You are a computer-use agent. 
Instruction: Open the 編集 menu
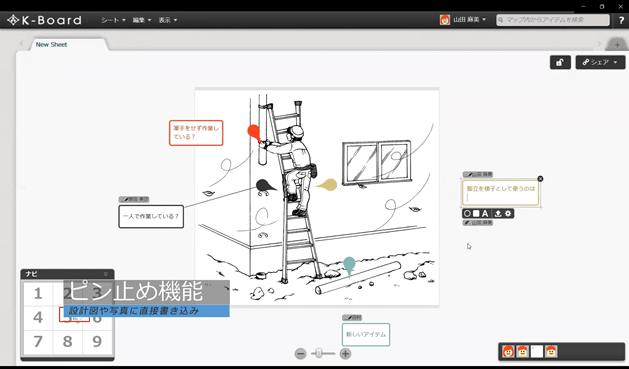142,20
